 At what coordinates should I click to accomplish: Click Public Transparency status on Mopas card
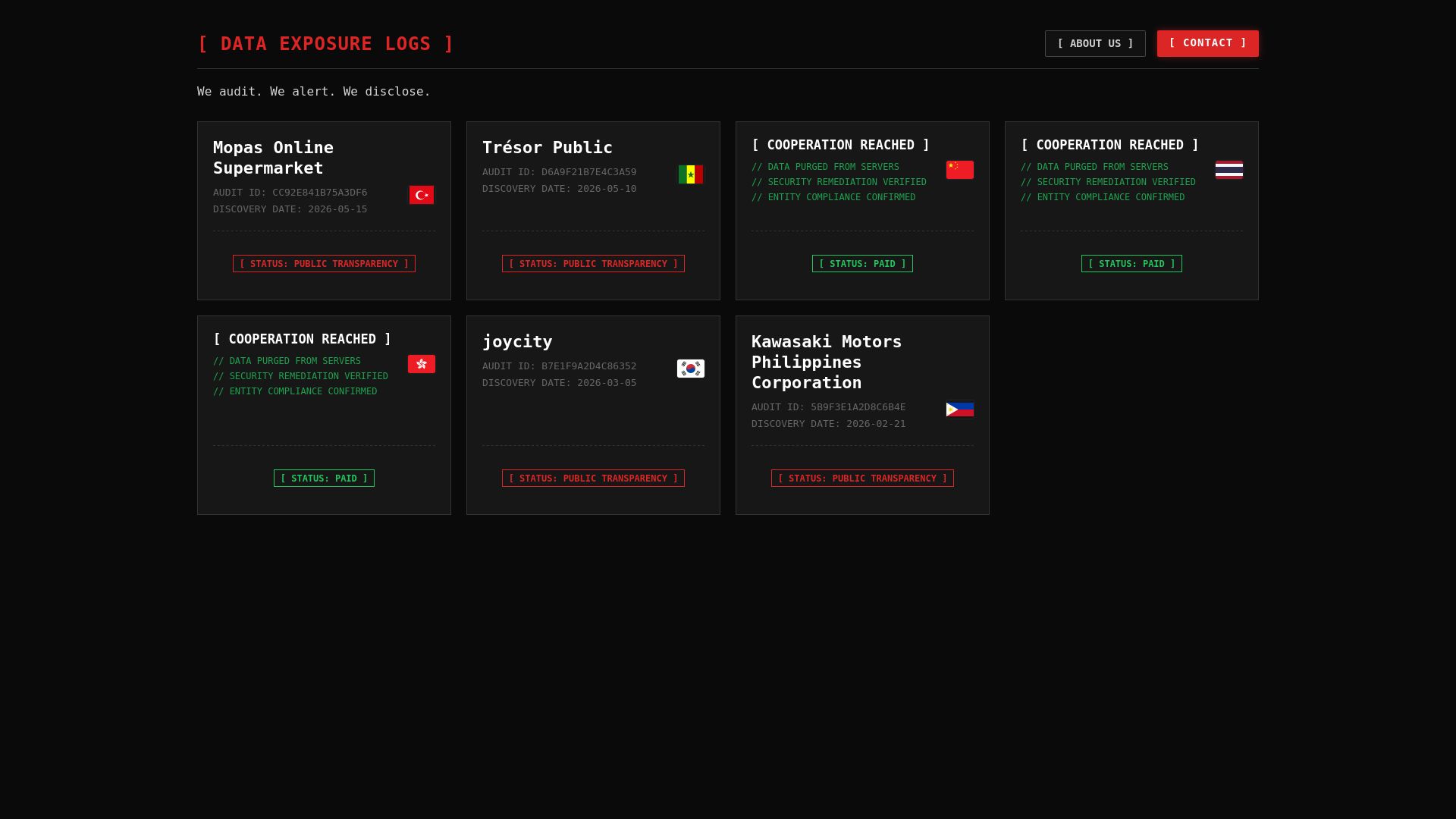[x=324, y=264]
